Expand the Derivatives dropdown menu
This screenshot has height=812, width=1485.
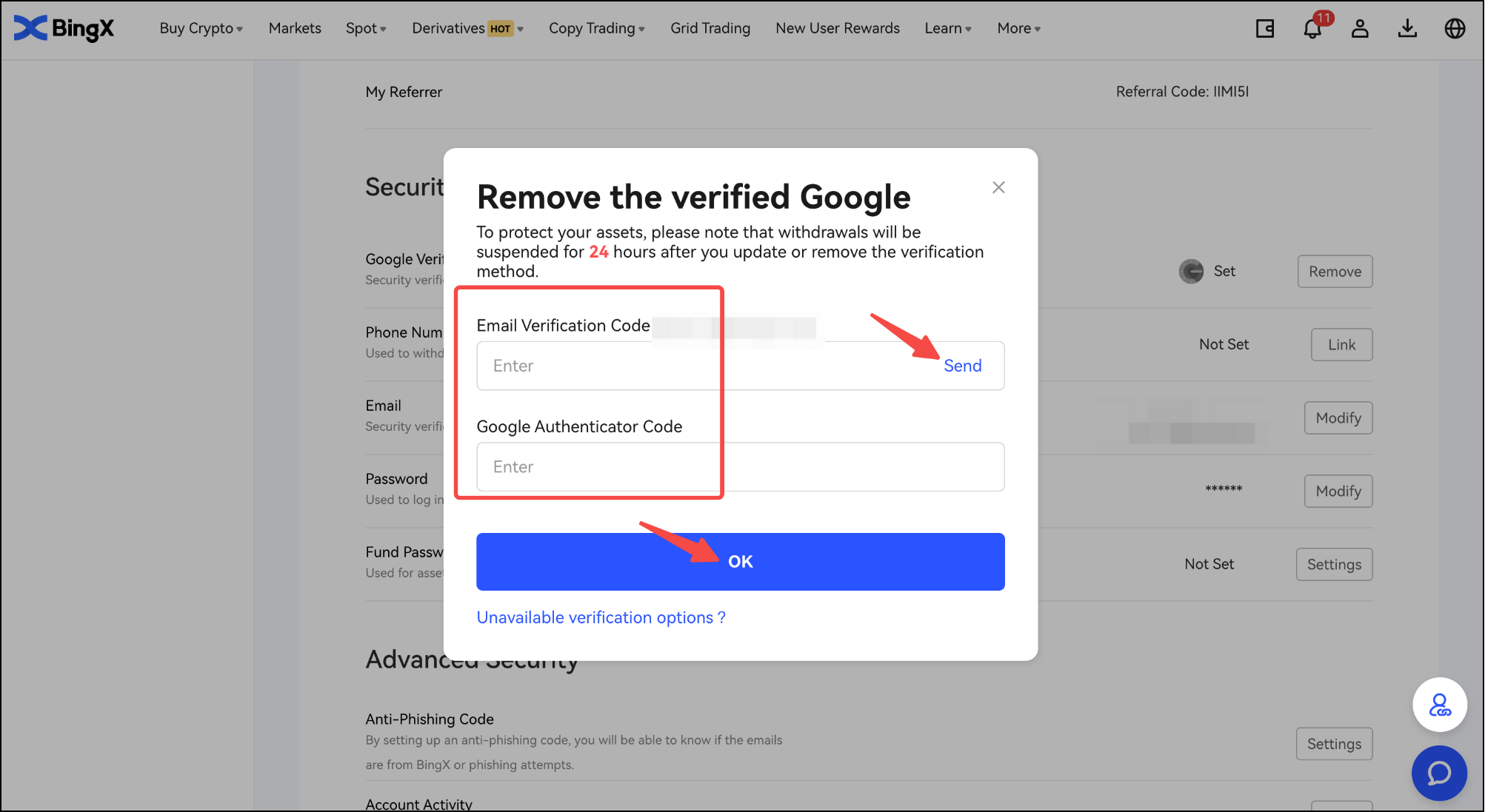coord(467,28)
